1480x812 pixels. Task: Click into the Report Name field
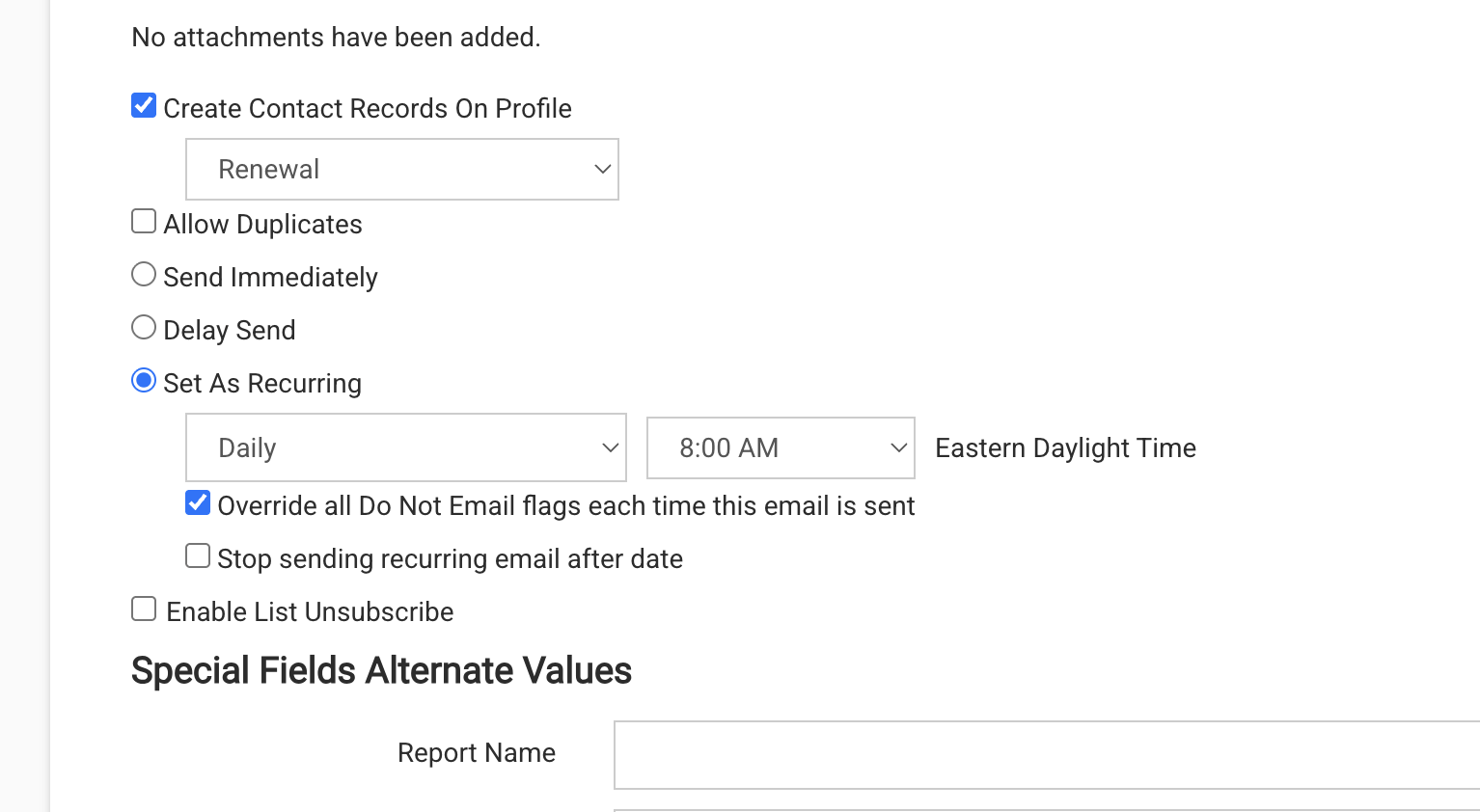[1047, 755]
